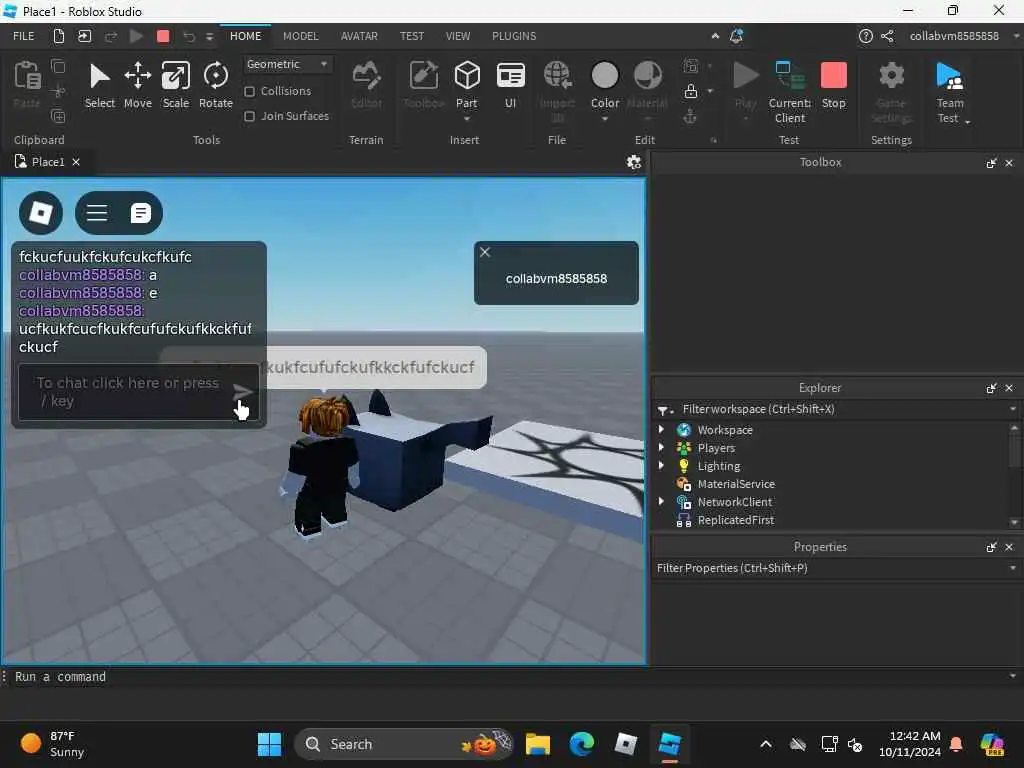Open viewport settings gear icon

click(633, 162)
